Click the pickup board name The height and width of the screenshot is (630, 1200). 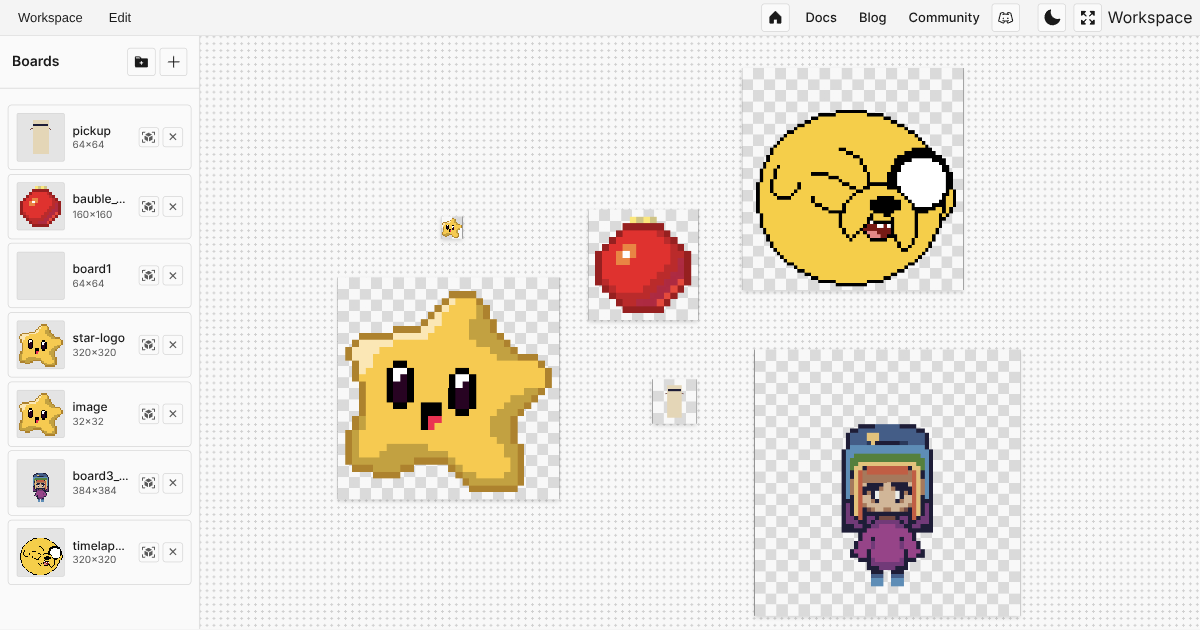[92, 131]
